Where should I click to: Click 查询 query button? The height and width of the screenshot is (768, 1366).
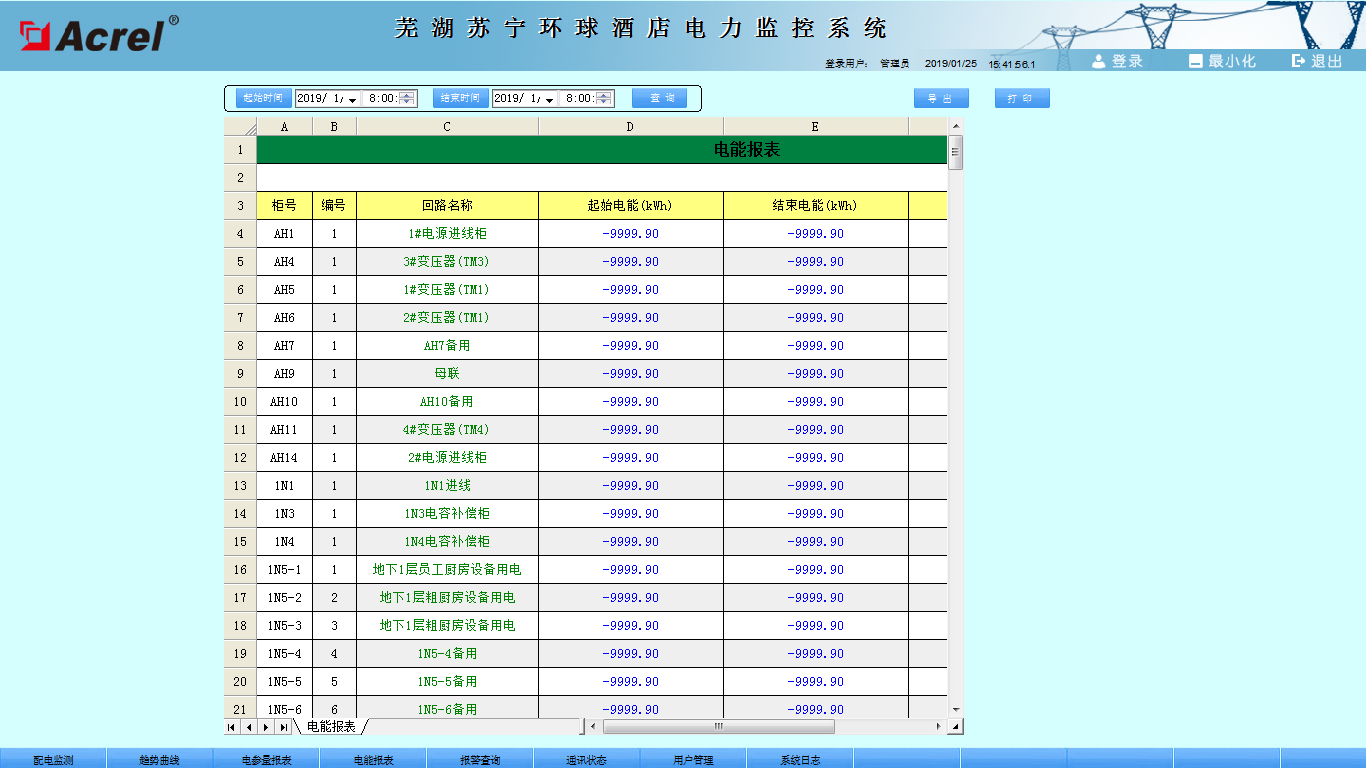[x=659, y=98]
